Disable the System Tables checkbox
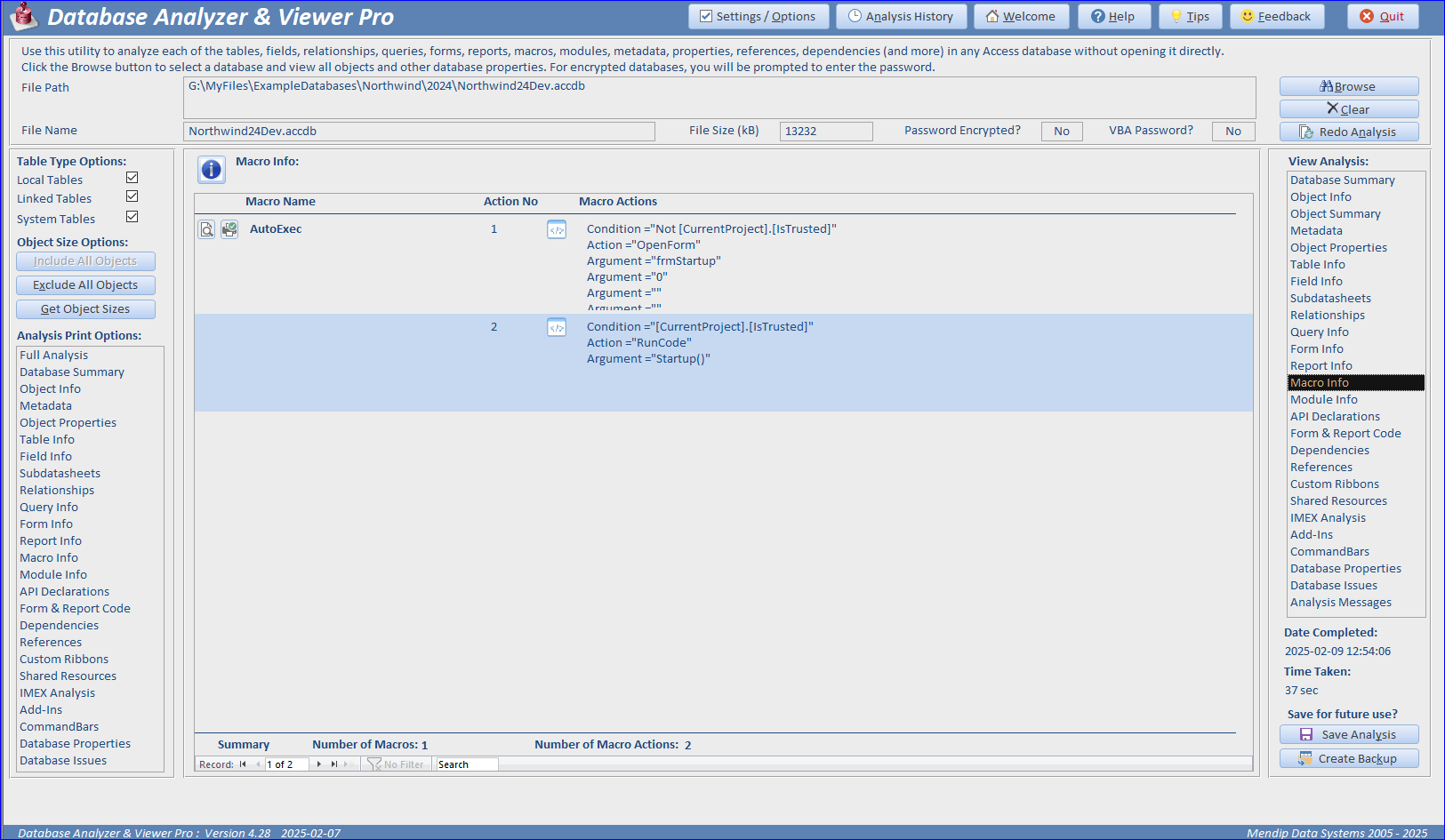This screenshot has width=1445, height=840. pos(132,217)
